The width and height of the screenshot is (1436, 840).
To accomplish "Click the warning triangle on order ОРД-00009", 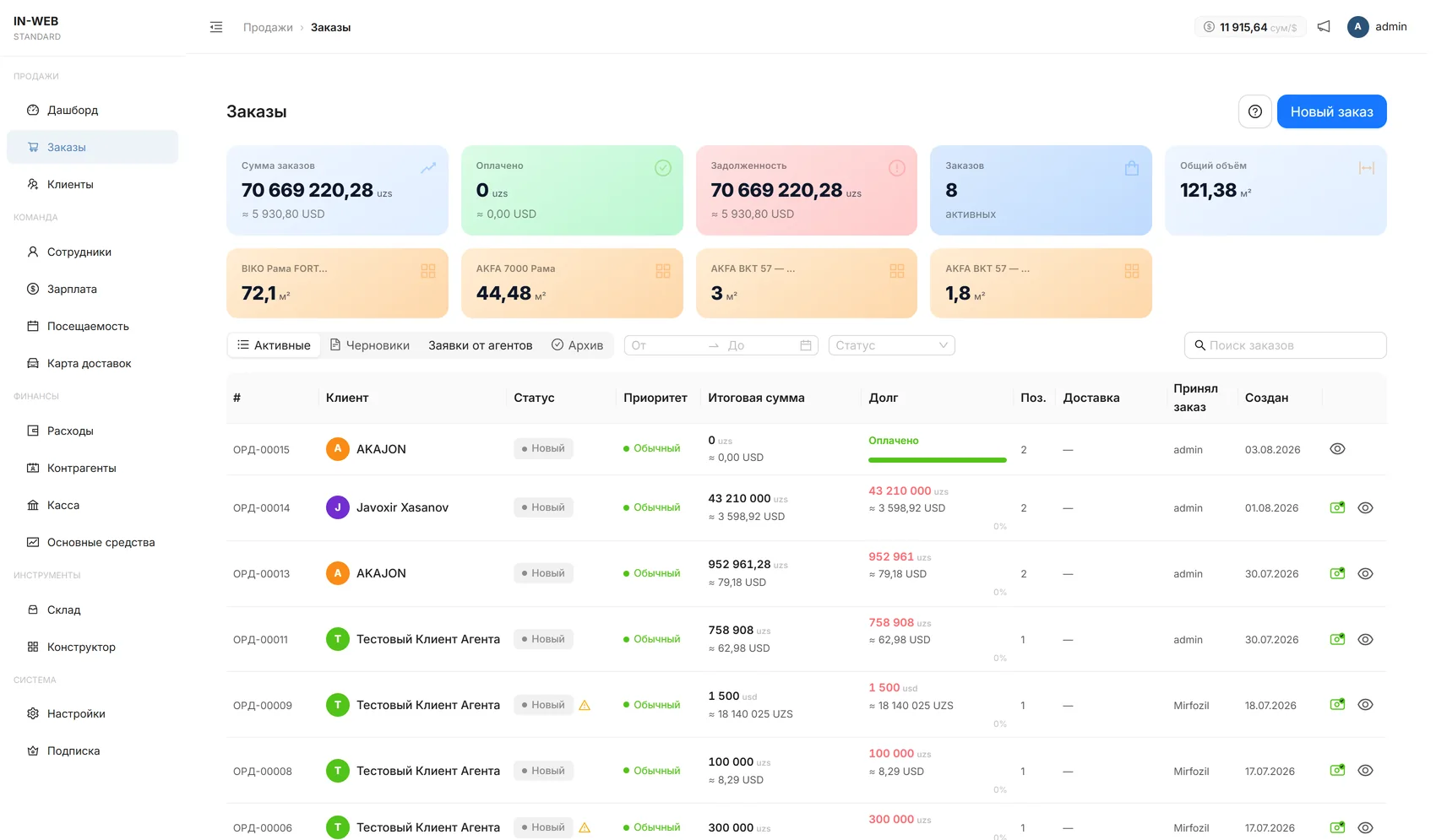I will [x=585, y=705].
